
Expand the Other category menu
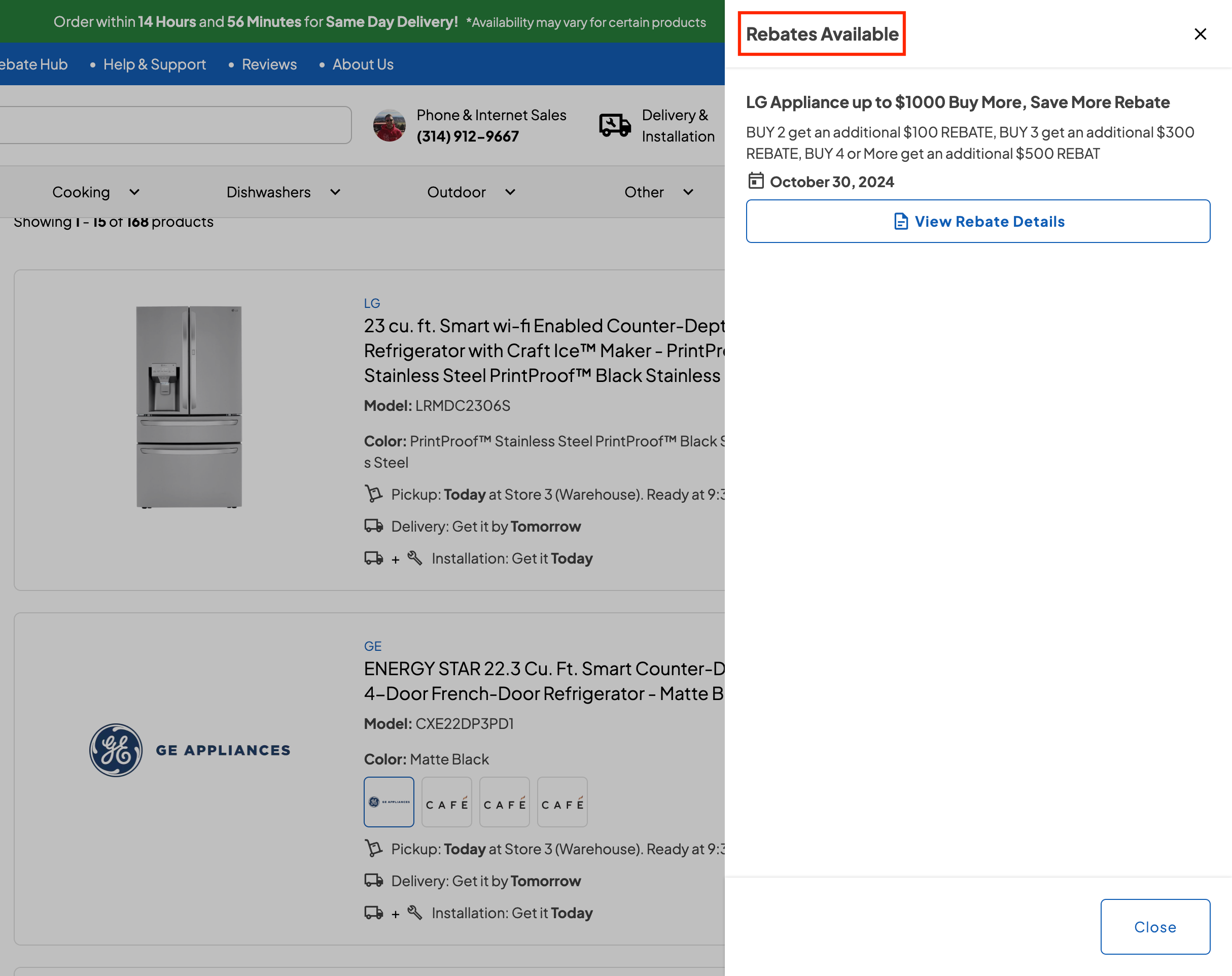tap(659, 192)
